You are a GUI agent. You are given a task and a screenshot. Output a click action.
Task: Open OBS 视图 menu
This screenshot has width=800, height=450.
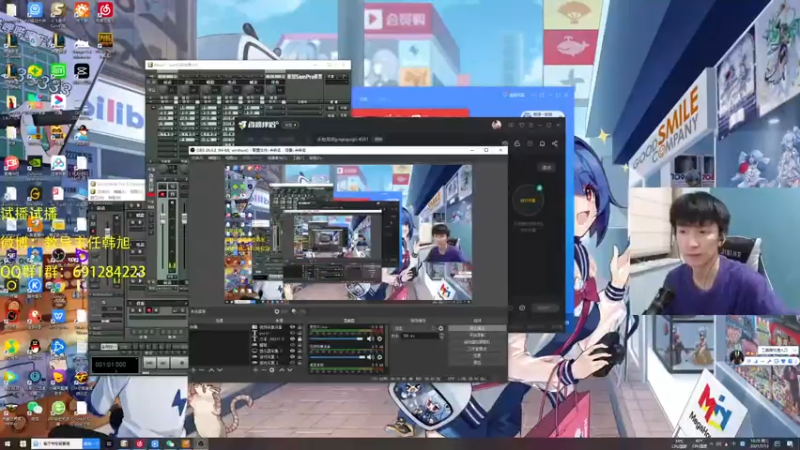tap(231, 158)
